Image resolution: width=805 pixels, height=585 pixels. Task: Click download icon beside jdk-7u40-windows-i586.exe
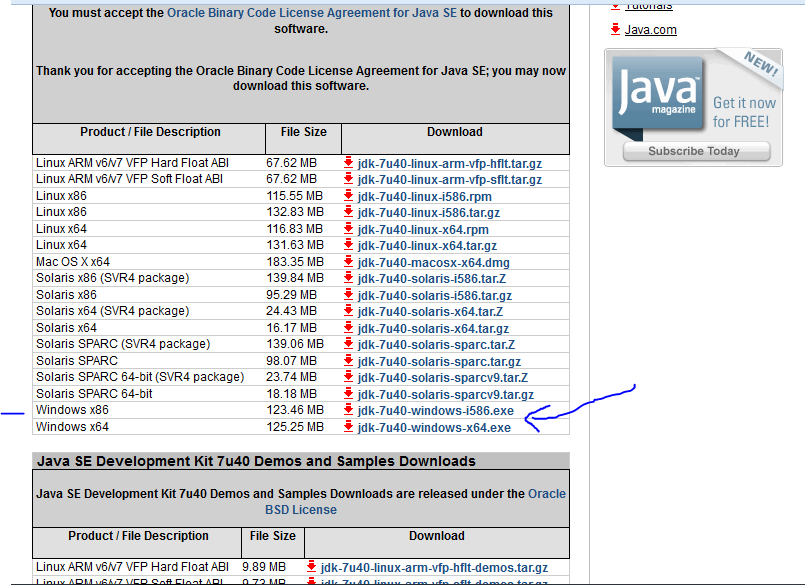point(348,410)
